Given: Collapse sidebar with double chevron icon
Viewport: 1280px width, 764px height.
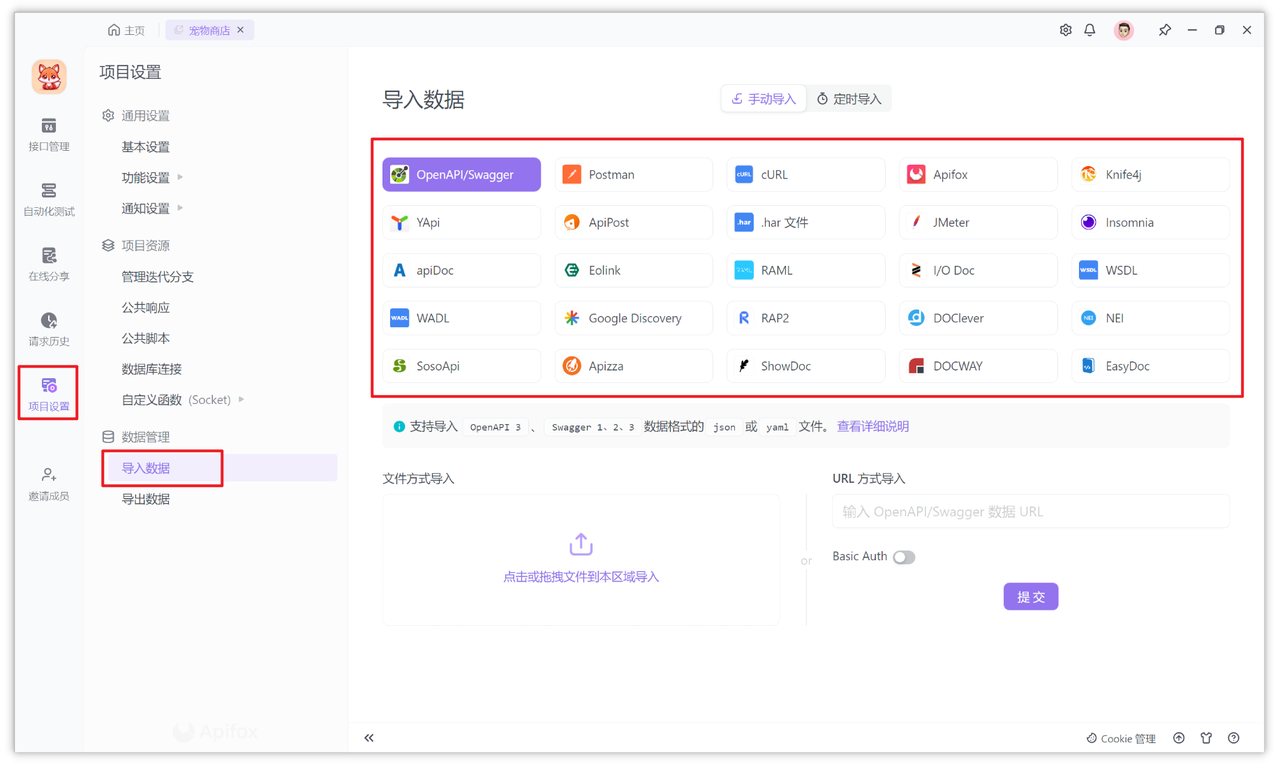Looking at the screenshot, I should click(369, 738).
